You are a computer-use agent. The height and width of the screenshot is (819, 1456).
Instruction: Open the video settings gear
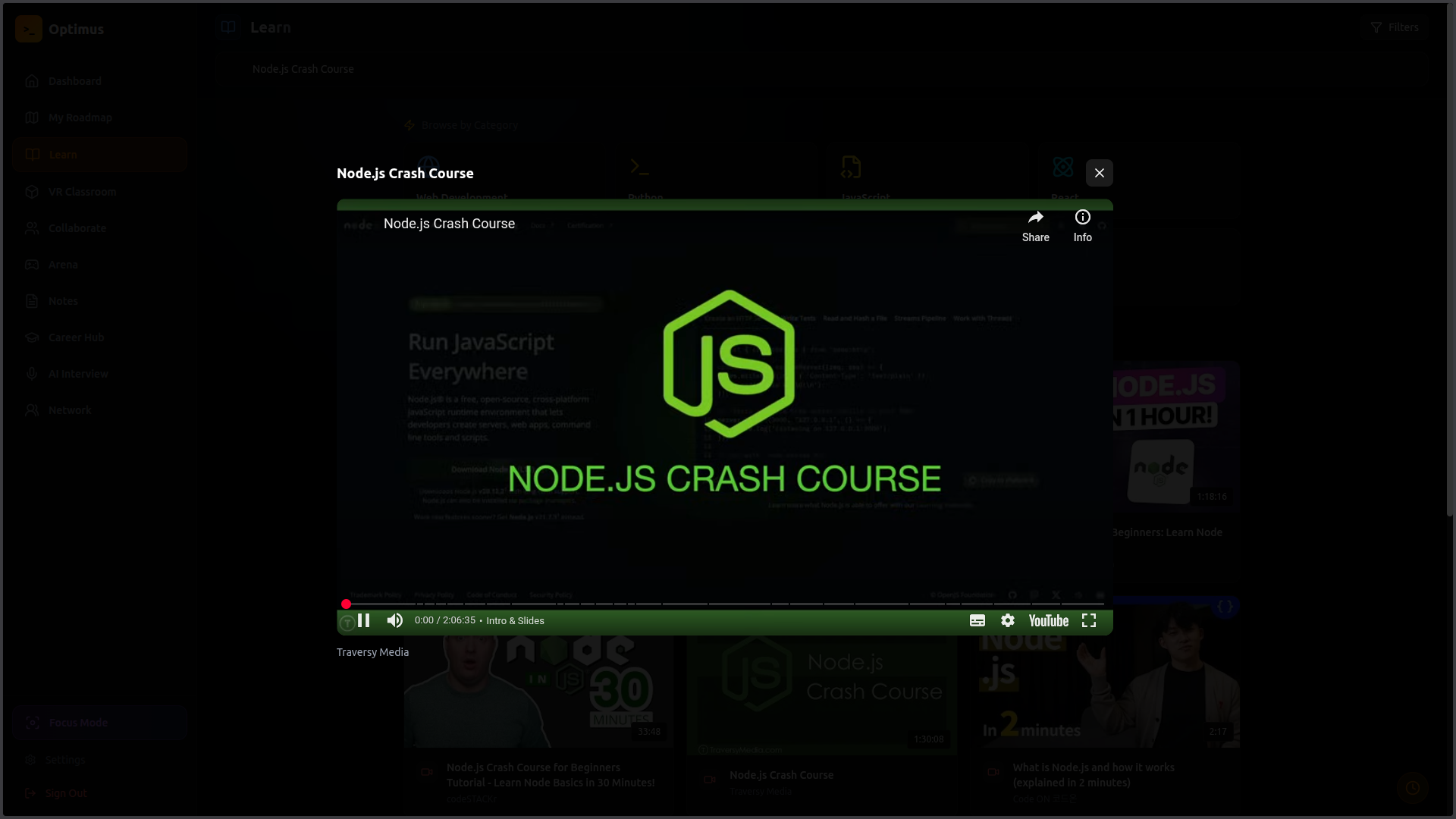tap(1008, 620)
